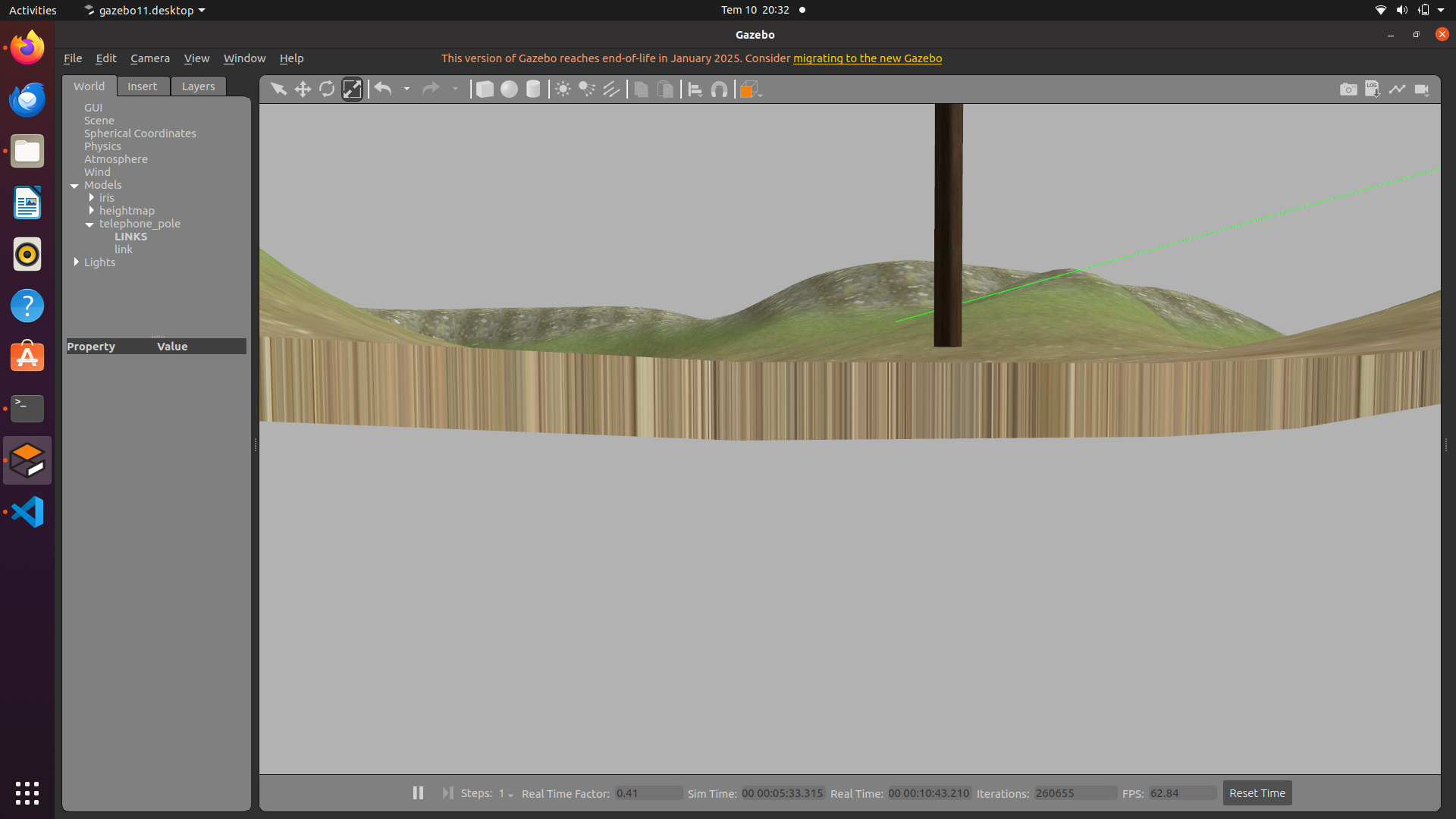Expand the Lights tree node
The width and height of the screenshot is (1456, 819).
coord(76,262)
